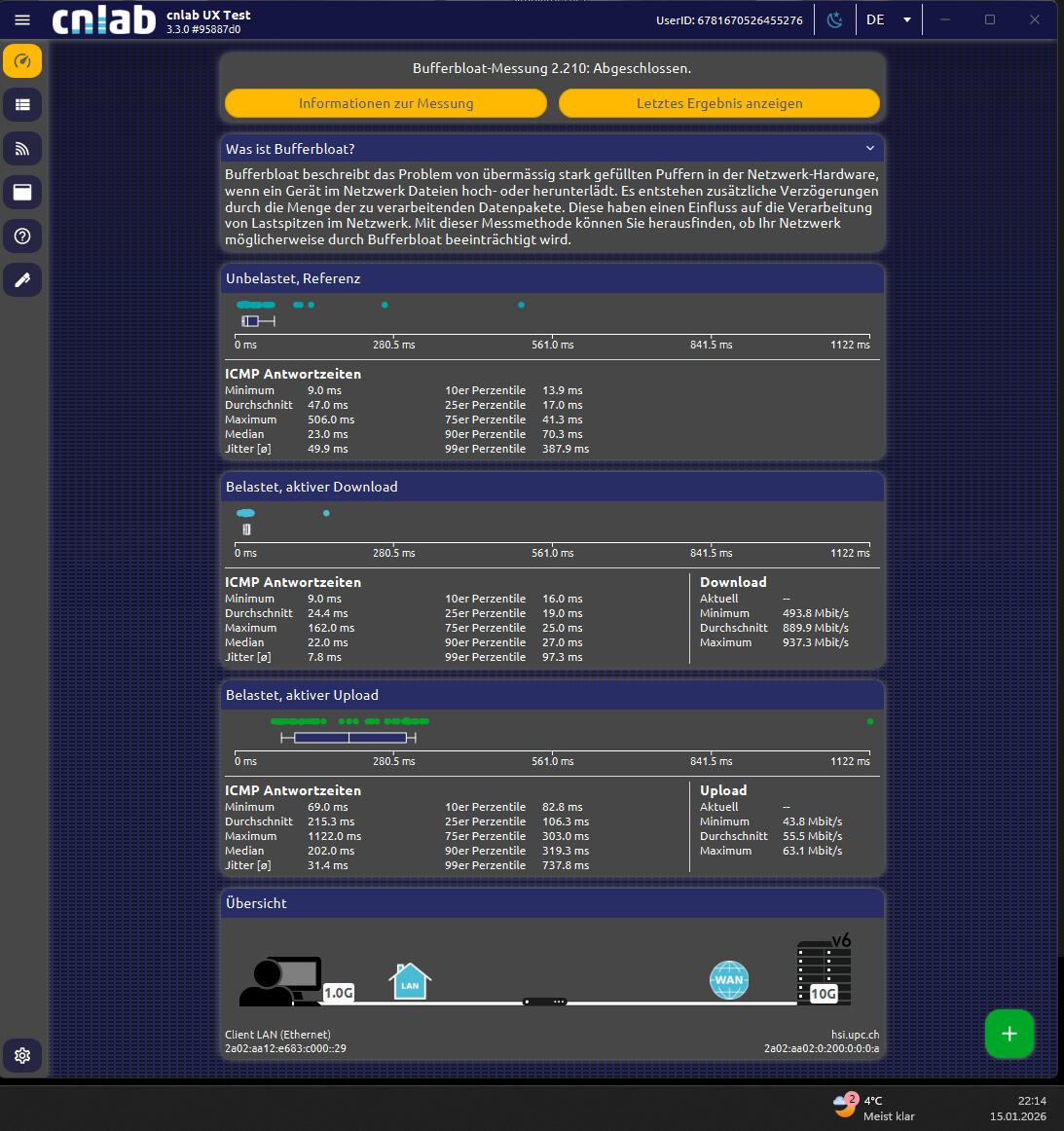Screen dimensions: 1064x1131
Task: Click the WAN globe icon
Action: (x=729, y=979)
